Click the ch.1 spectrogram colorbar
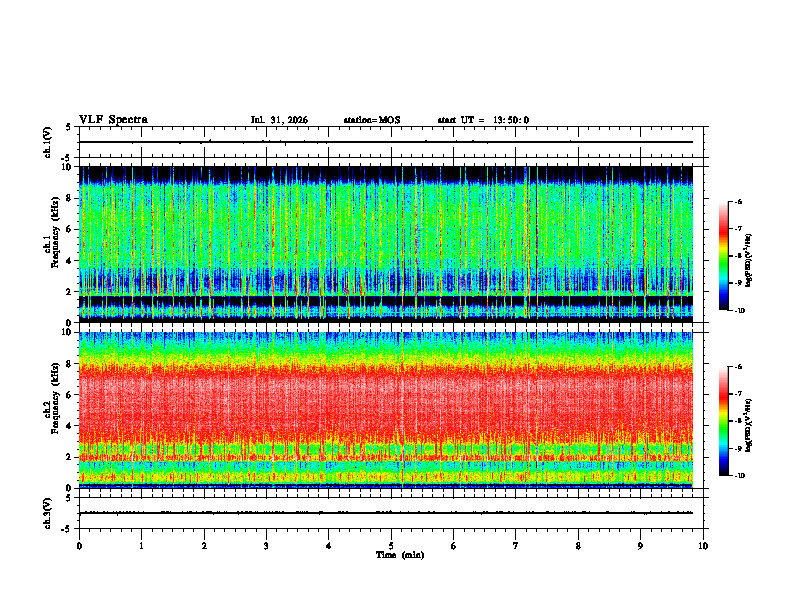 point(723,256)
